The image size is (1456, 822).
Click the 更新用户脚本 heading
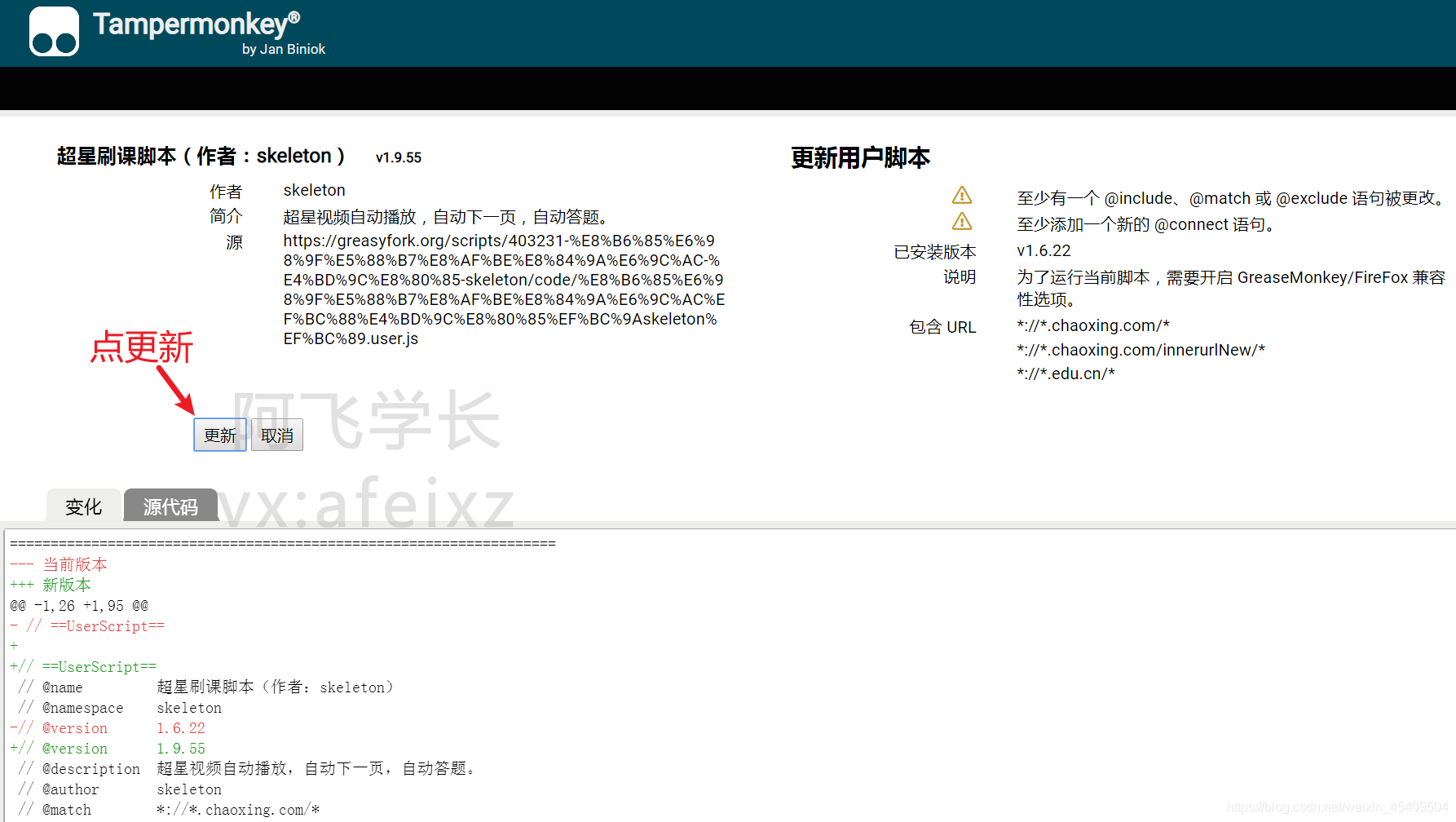(860, 157)
